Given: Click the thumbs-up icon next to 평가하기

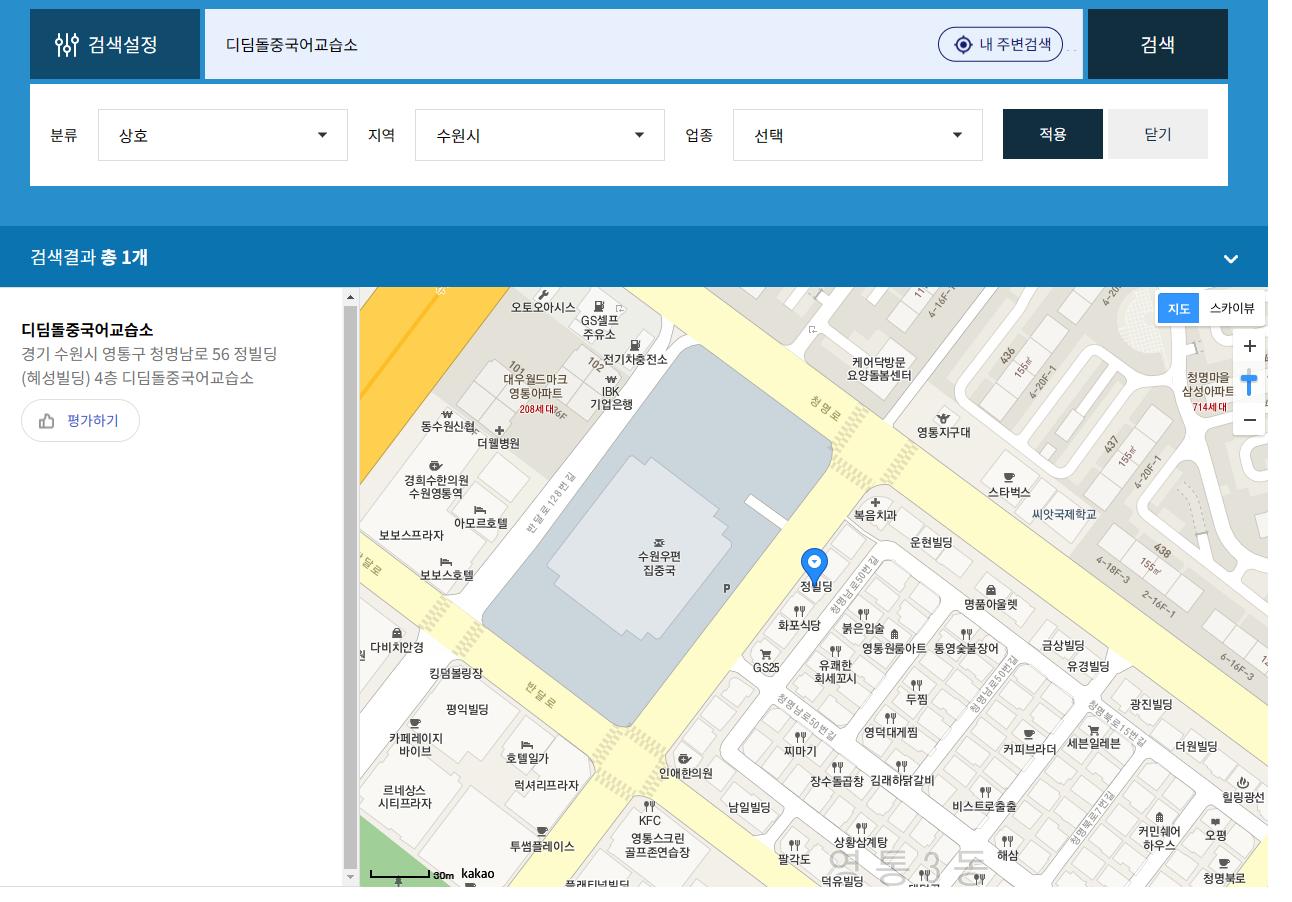Looking at the screenshot, I should pyautogui.click(x=47, y=421).
